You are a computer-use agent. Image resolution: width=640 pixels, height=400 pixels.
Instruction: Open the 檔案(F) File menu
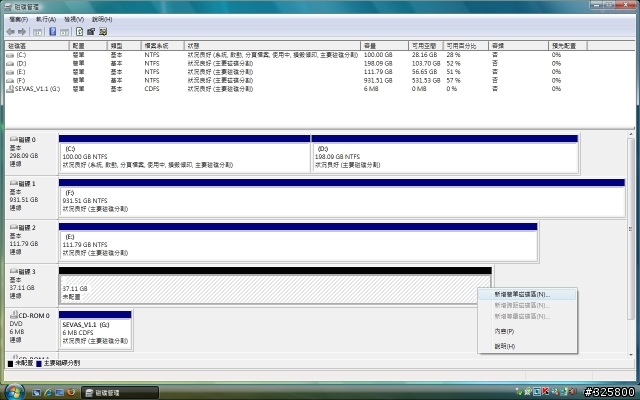[18, 19]
